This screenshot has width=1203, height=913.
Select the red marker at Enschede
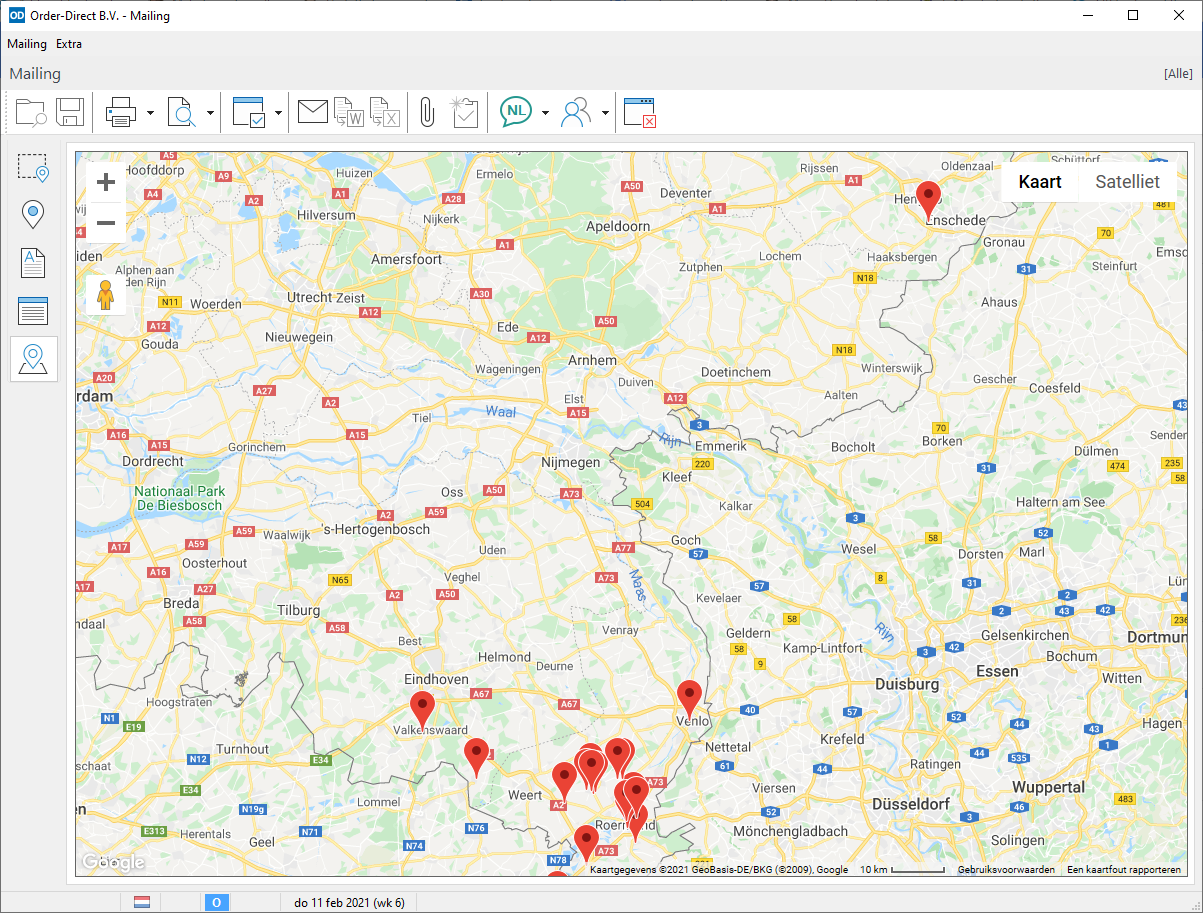(929, 200)
